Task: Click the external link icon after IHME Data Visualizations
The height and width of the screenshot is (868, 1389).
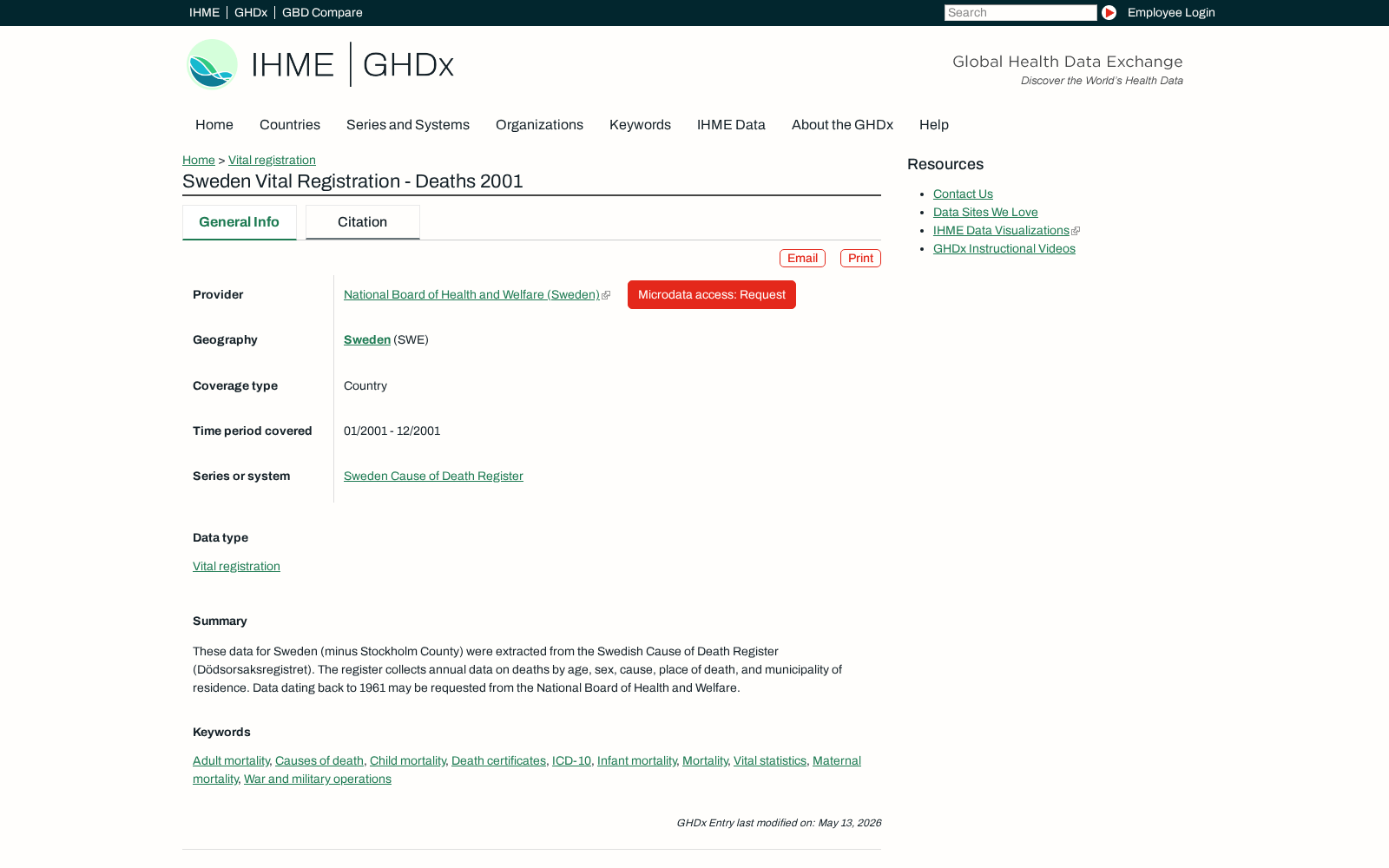Action: tap(1076, 231)
